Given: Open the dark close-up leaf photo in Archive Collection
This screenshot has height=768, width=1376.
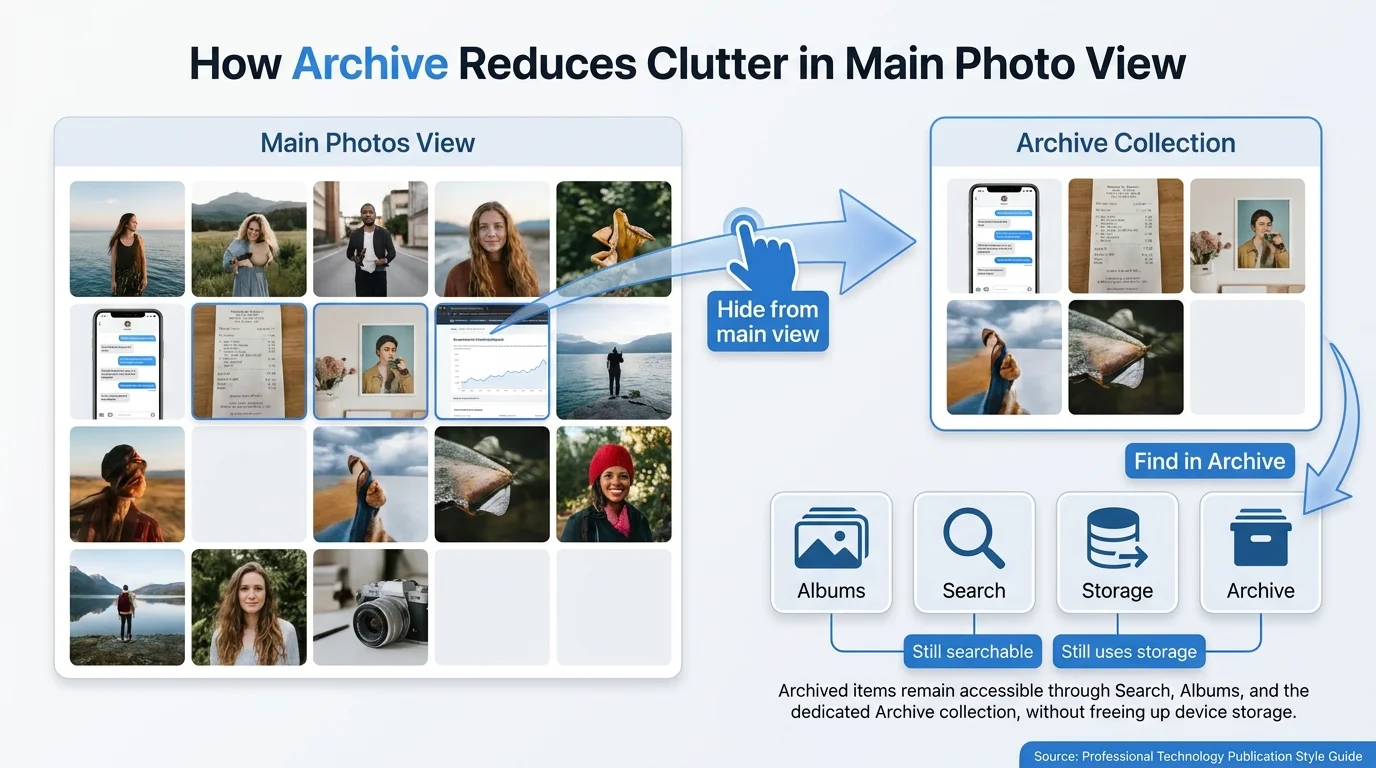Looking at the screenshot, I should [1126, 357].
